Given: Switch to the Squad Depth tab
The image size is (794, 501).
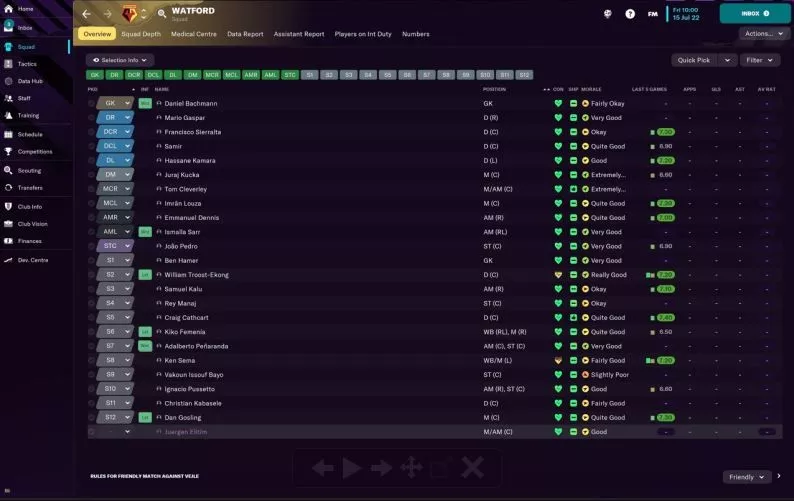Looking at the screenshot, I should coord(141,34).
